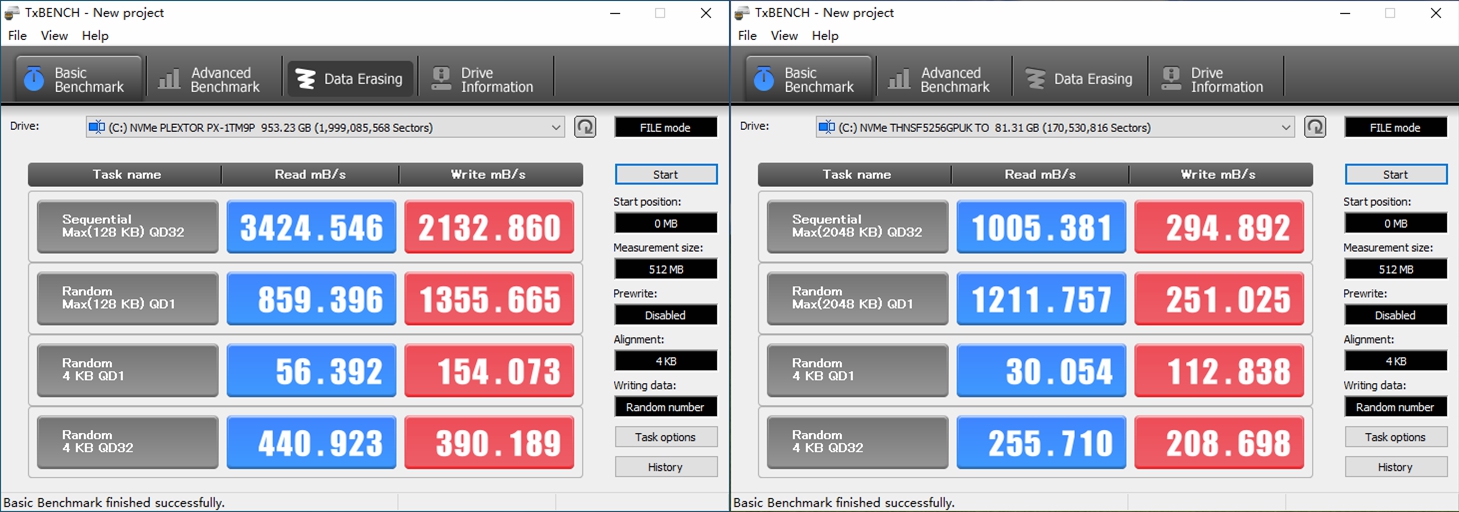Open the View menu in left window
The height and width of the screenshot is (512, 1459).
tap(54, 35)
